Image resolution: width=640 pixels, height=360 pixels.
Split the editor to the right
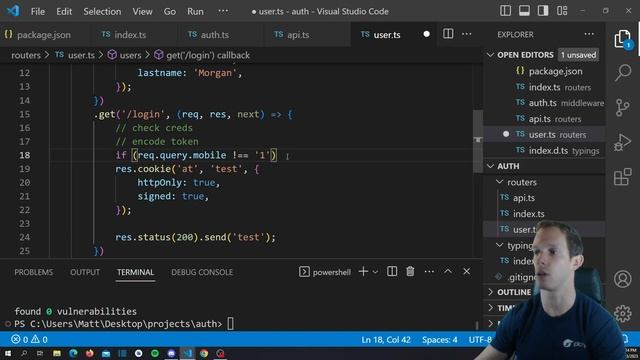pos(448,34)
